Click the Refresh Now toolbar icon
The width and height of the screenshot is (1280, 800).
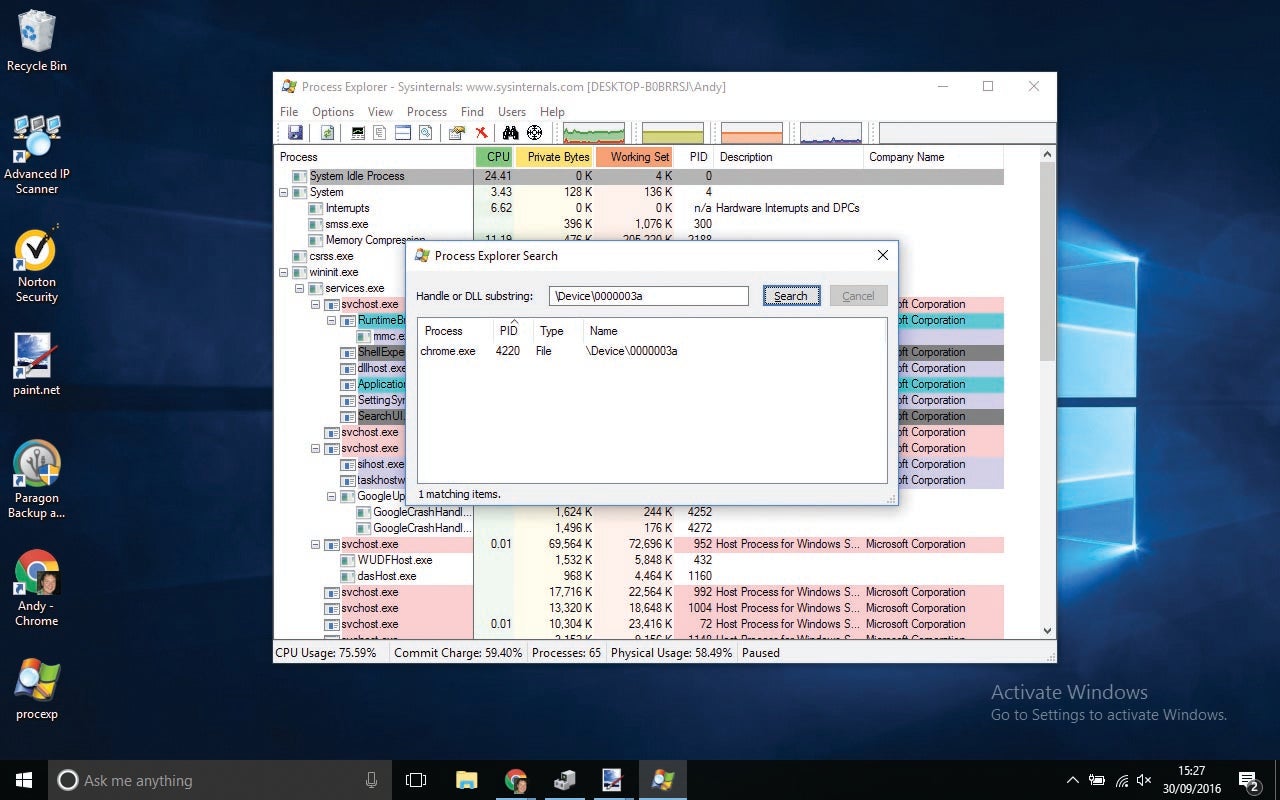click(x=327, y=133)
